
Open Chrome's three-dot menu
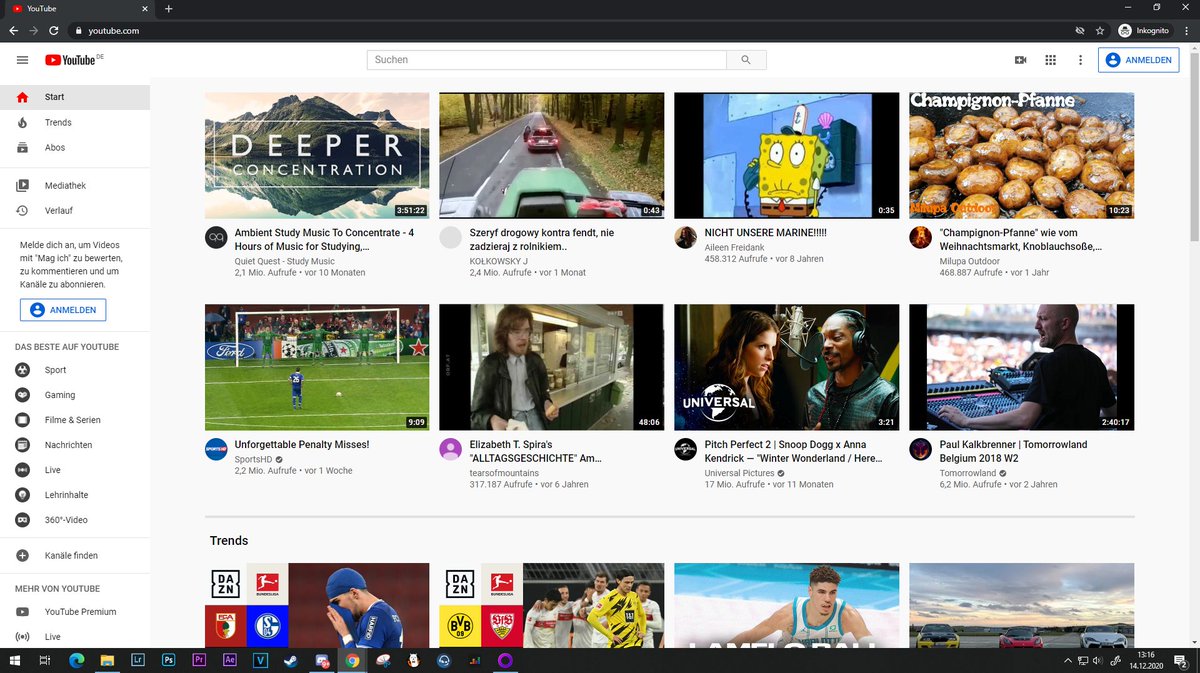(x=1186, y=31)
